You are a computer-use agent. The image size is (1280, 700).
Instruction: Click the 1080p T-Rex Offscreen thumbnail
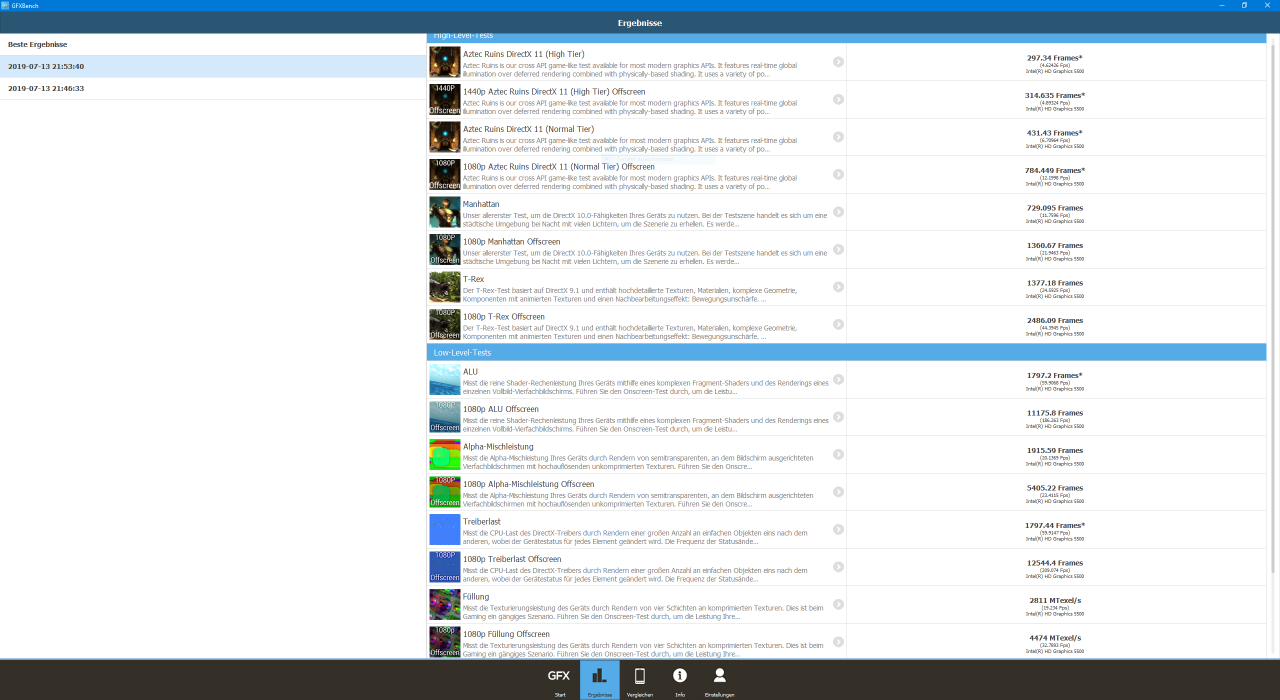[x=445, y=324]
